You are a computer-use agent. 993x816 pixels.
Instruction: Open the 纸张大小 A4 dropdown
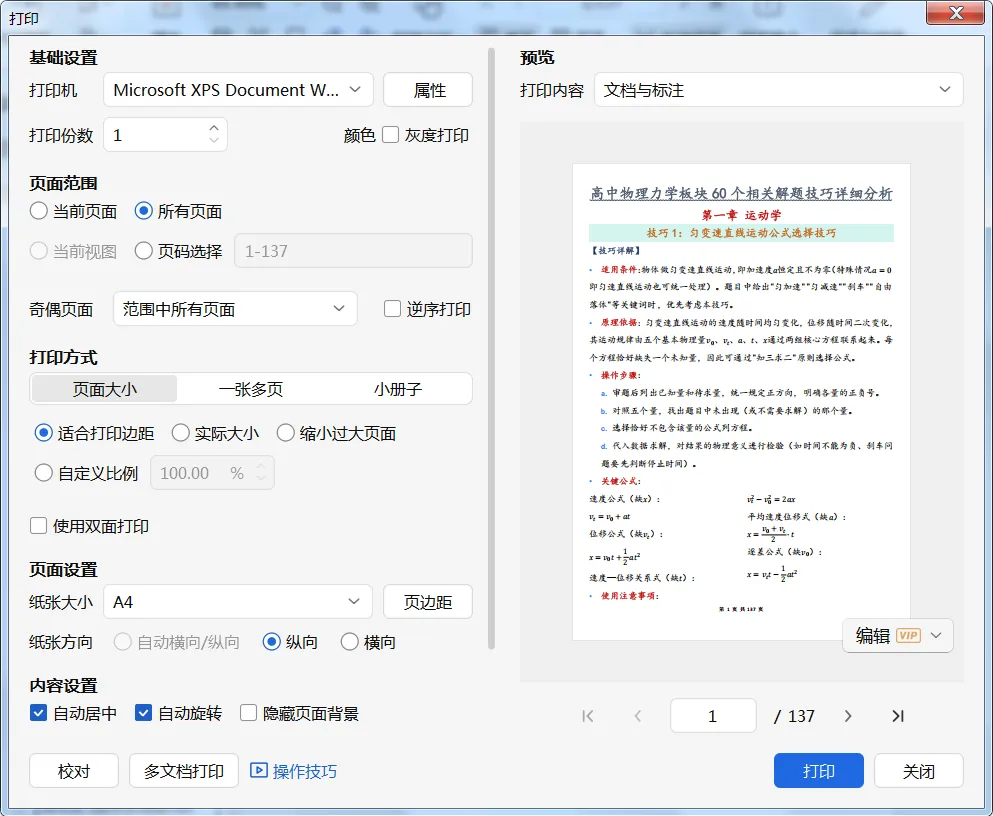pyautogui.click(x=238, y=601)
